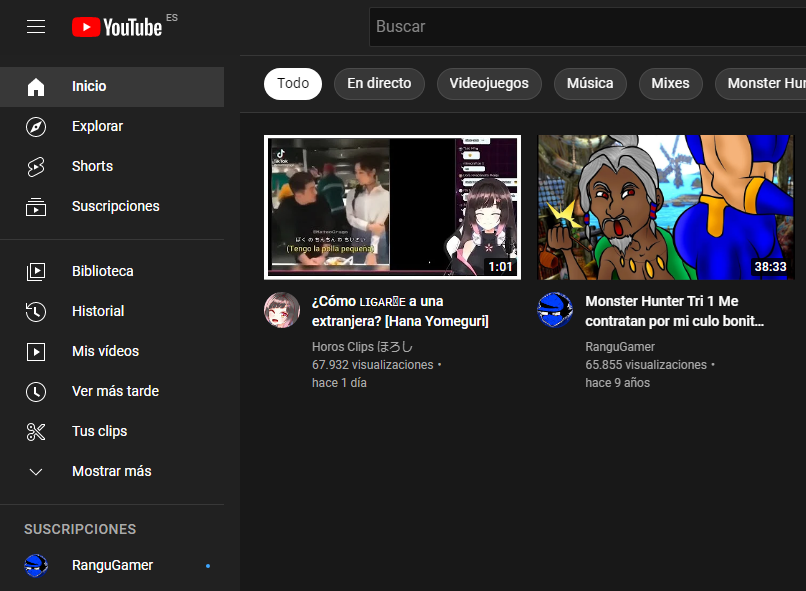Viewport: 806px width, 591px height.
Task: Open RanguGamer channel name under video
Action: click(620, 347)
